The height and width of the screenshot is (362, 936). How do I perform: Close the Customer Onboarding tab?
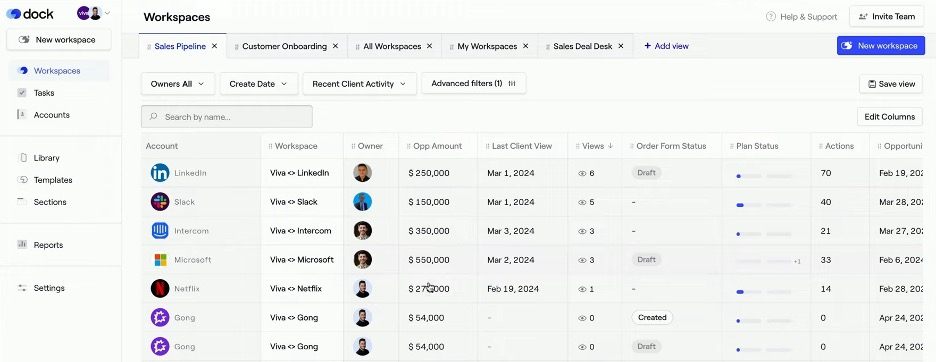coord(335,46)
